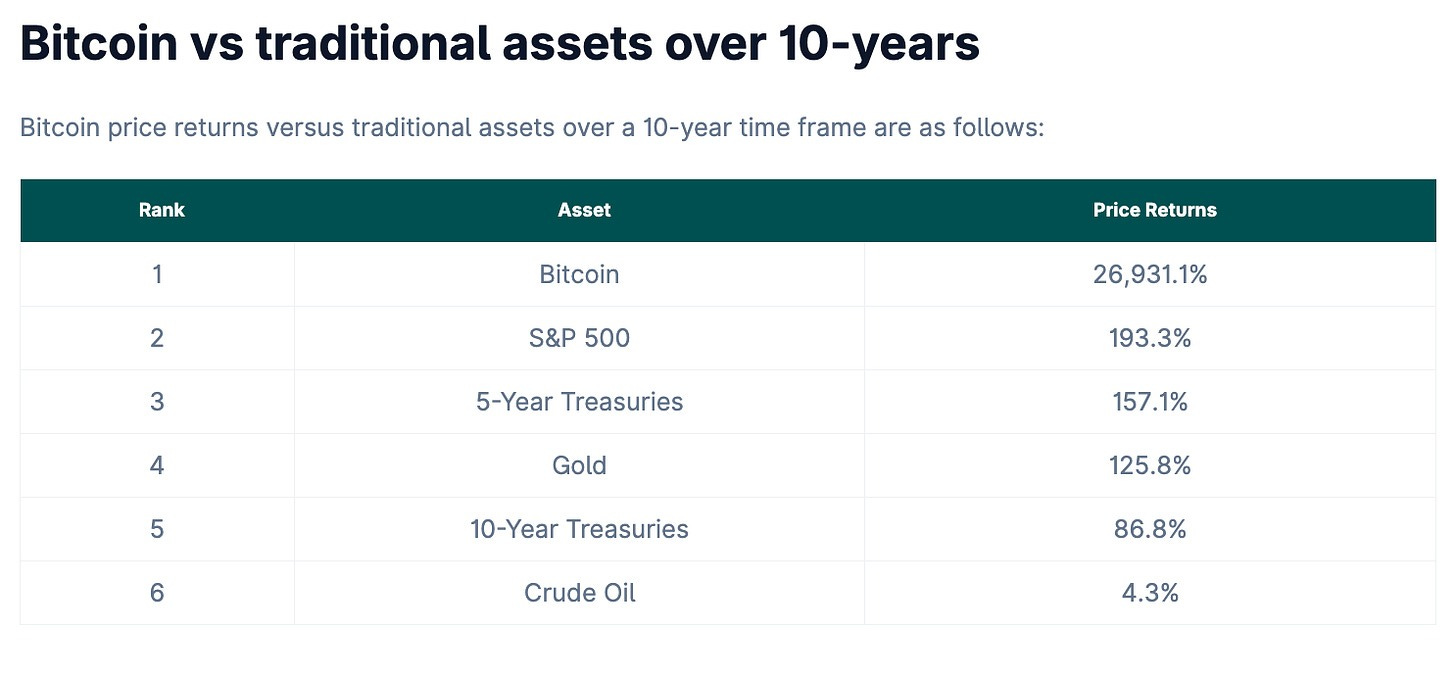
Task: Select the 10-Year Treasuries cell
Action: (x=579, y=529)
